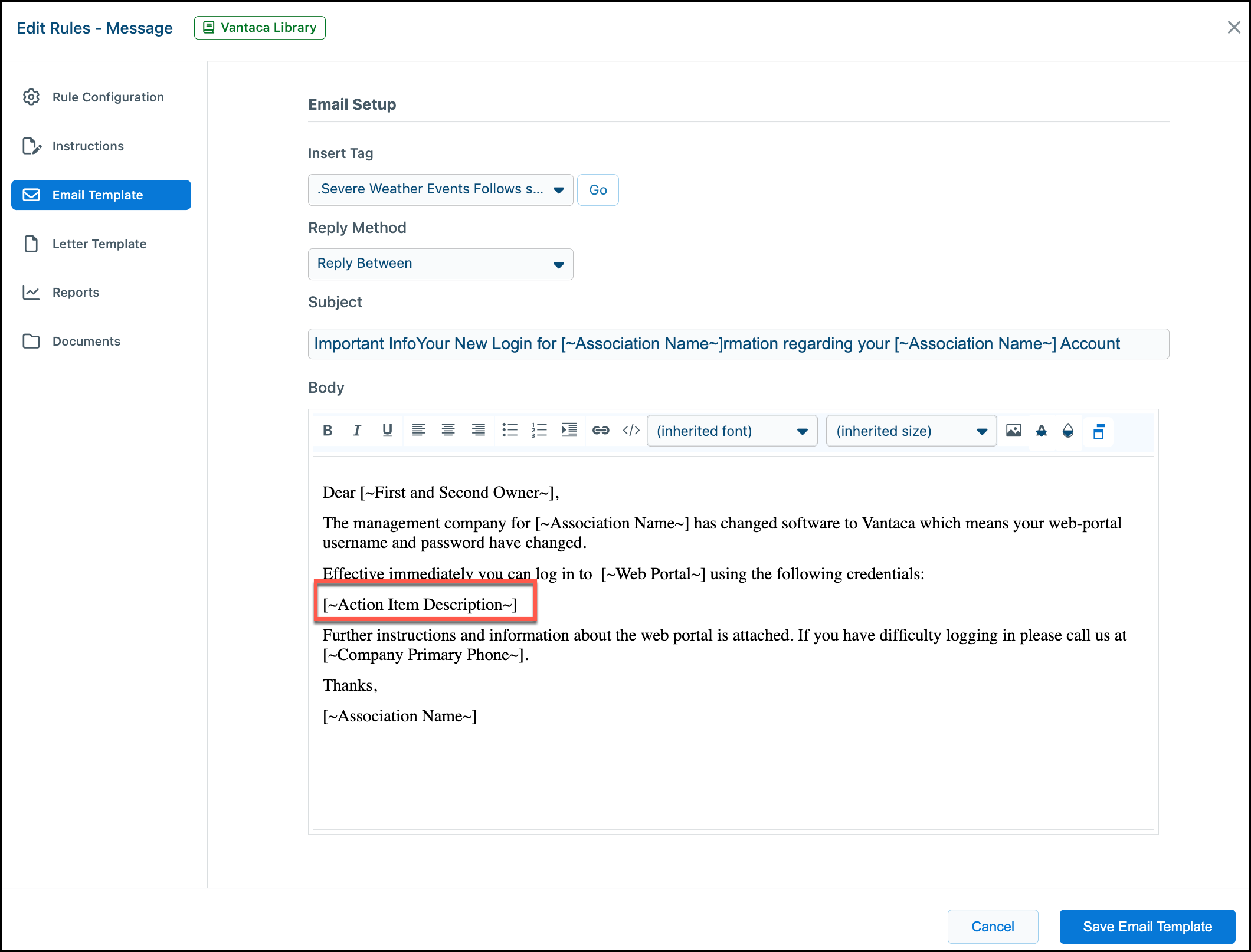Screen dimensions: 1251x952
Task: Switch to the Letter Template section
Action: click(101, 244)
